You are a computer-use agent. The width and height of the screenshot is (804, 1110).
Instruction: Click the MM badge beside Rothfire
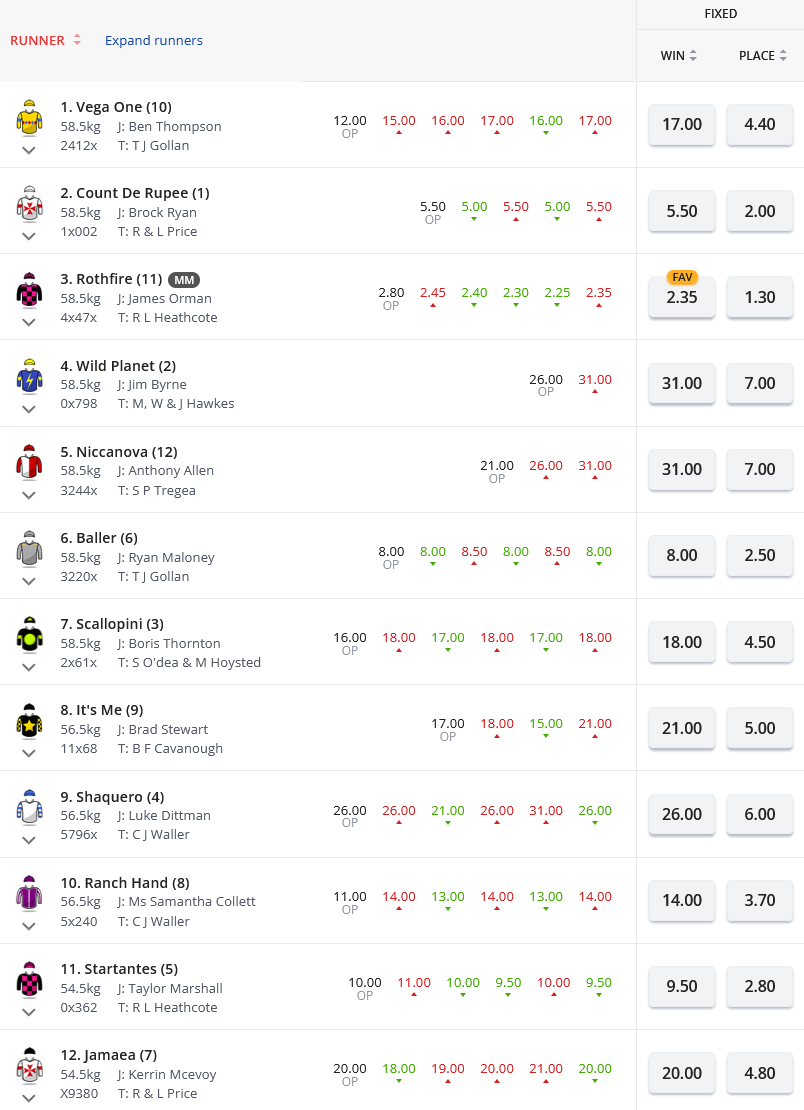click(x=184, y=280)
